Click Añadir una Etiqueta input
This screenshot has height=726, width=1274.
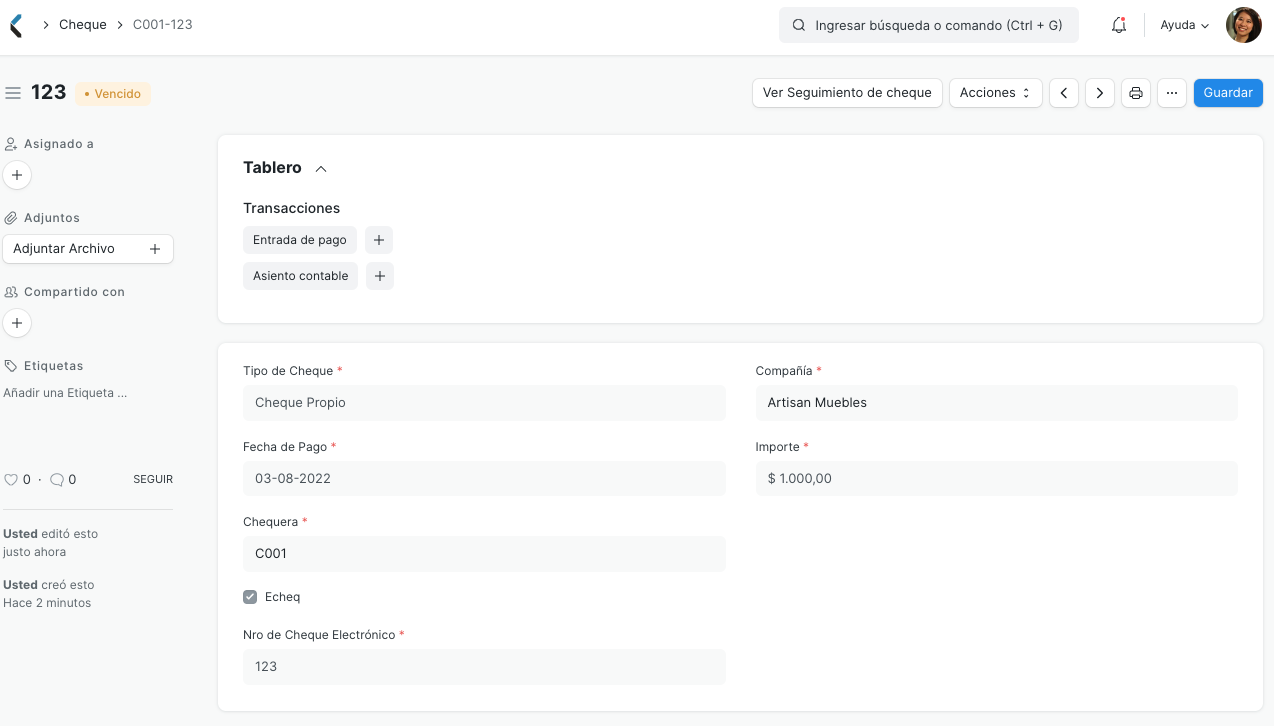[x=65, y=393]
